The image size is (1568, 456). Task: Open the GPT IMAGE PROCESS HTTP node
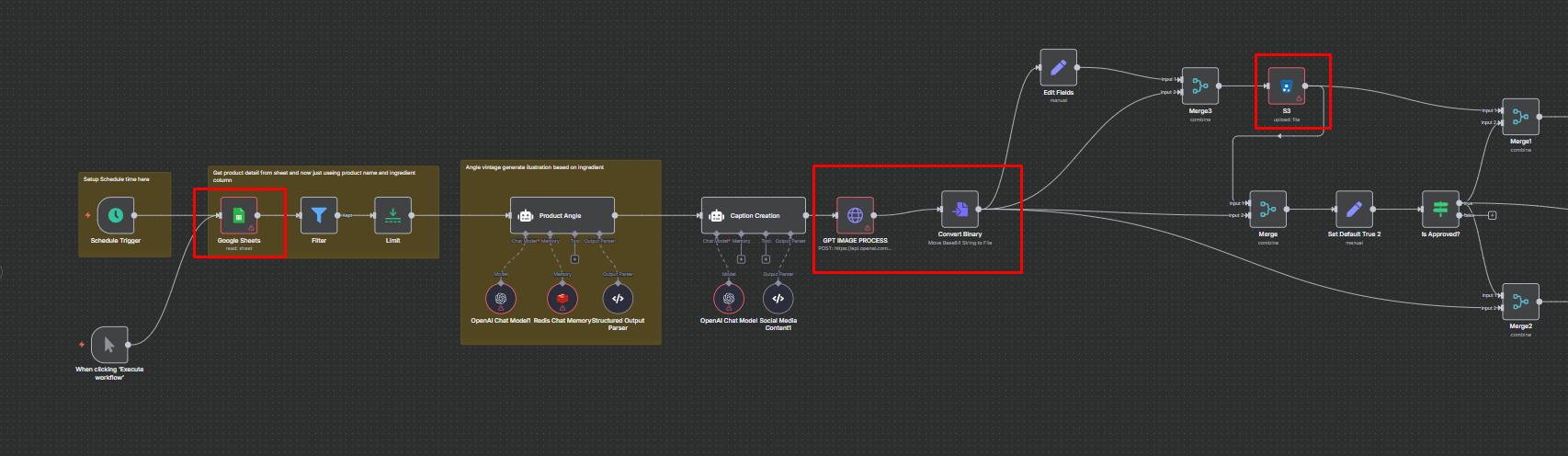click(x=855, y=215)
